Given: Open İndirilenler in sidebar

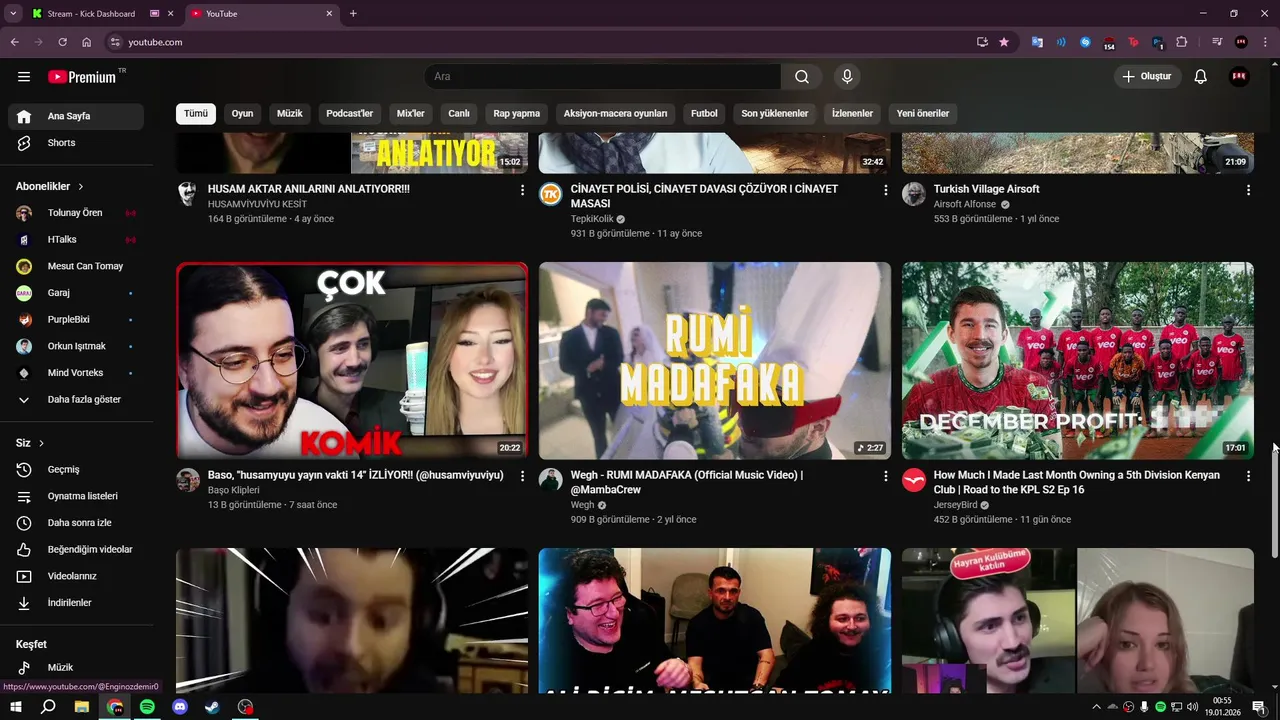Looking at the screenshot, I should pos(76,603).
